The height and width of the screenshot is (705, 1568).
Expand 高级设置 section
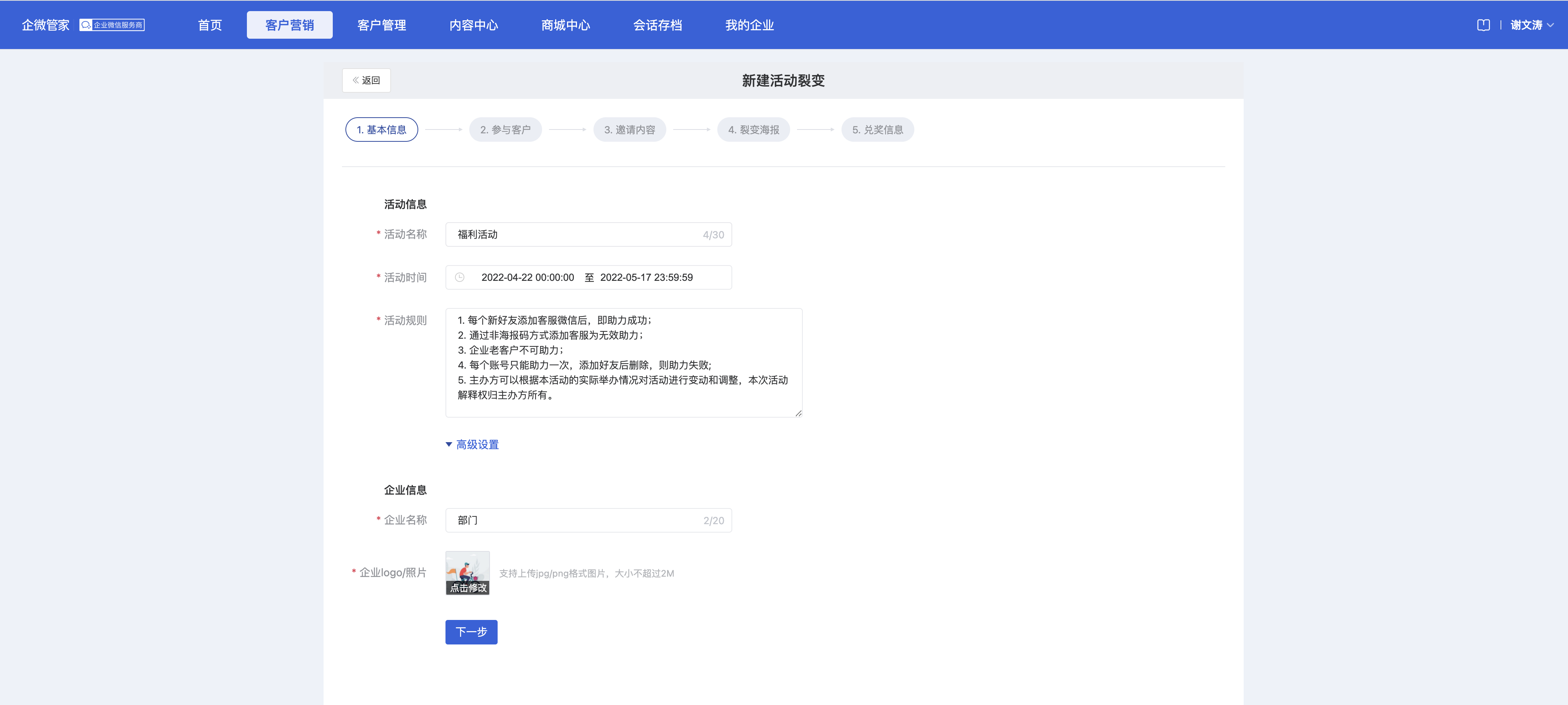point(472,445)
